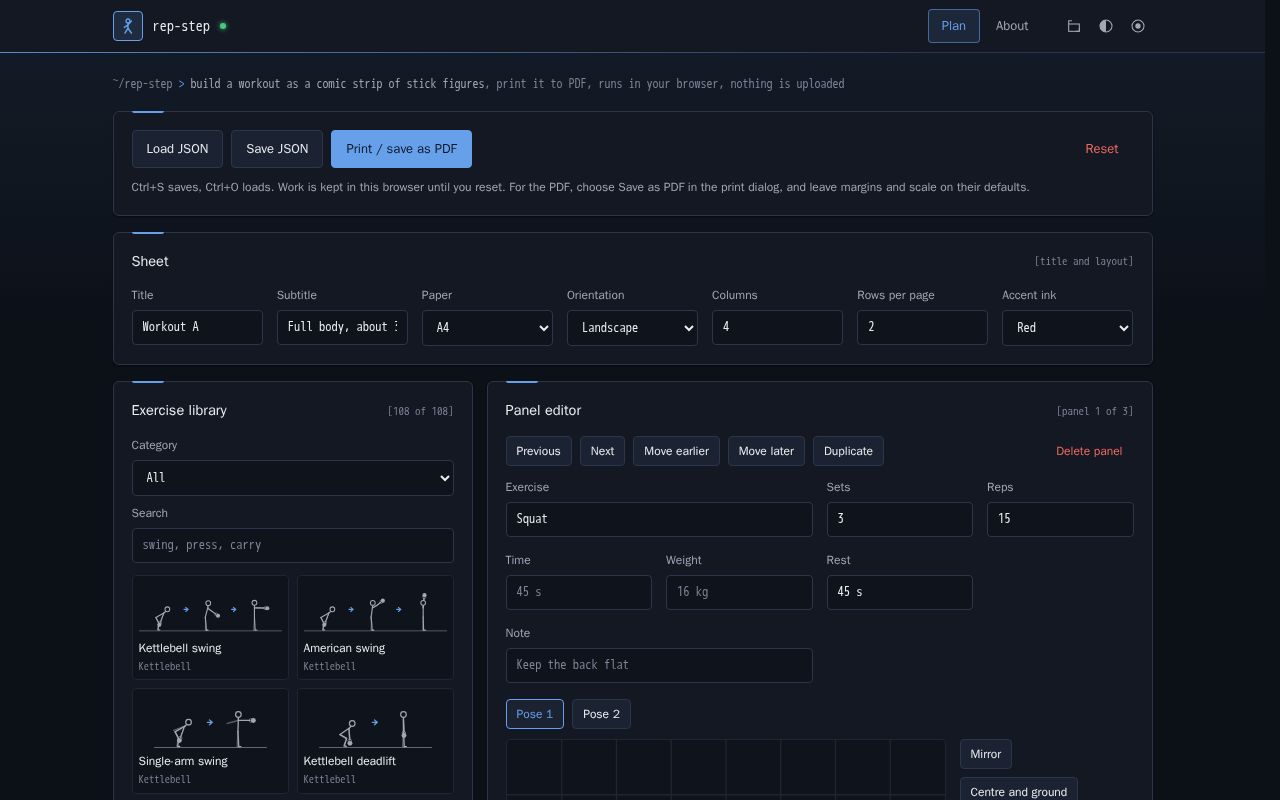
Task: Click the Weight input field
Action: (x=739, y=592)
